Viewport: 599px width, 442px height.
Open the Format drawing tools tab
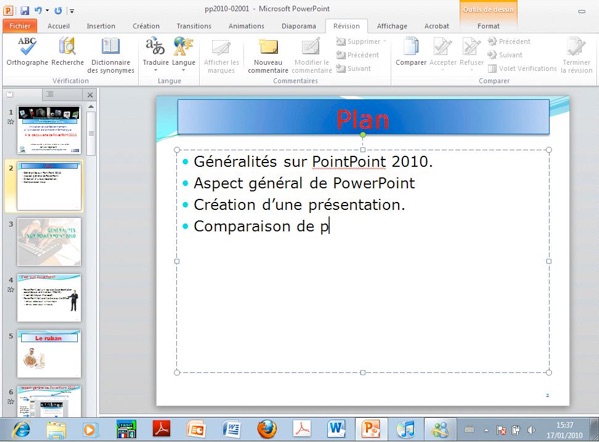tap(488, 26)
